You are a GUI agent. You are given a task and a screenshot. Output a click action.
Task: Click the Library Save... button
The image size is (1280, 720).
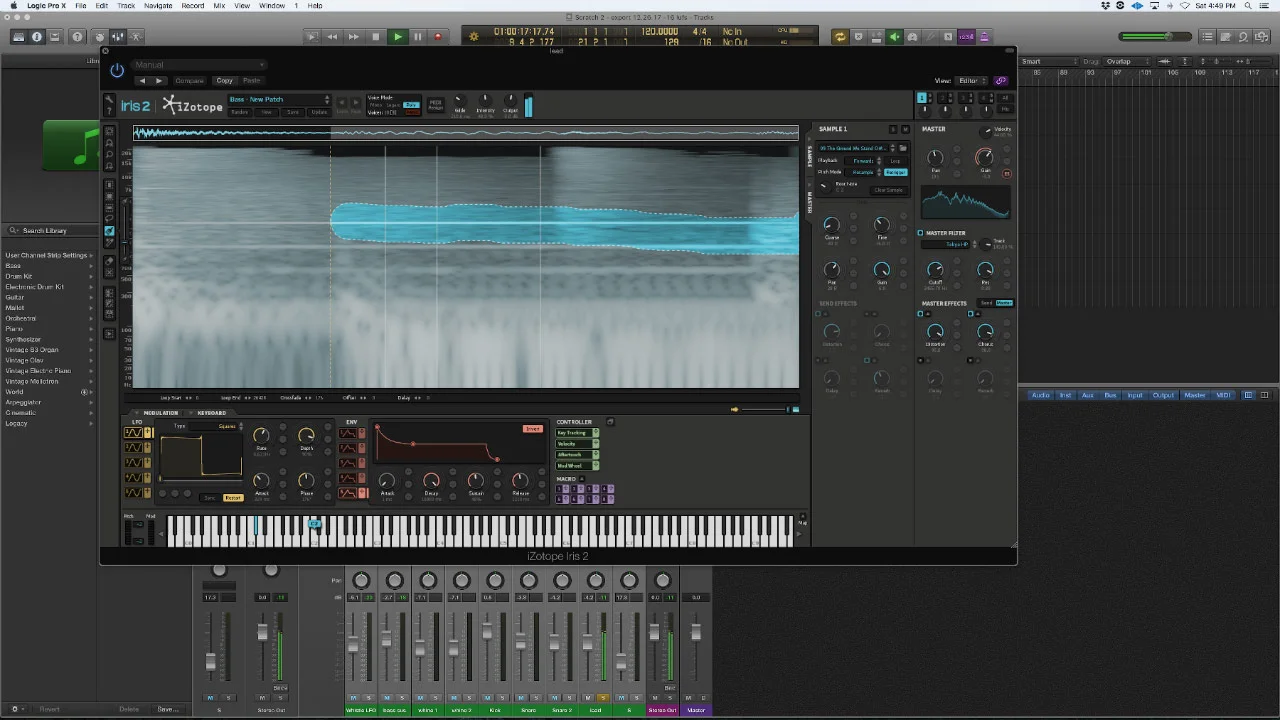(167, 709)
